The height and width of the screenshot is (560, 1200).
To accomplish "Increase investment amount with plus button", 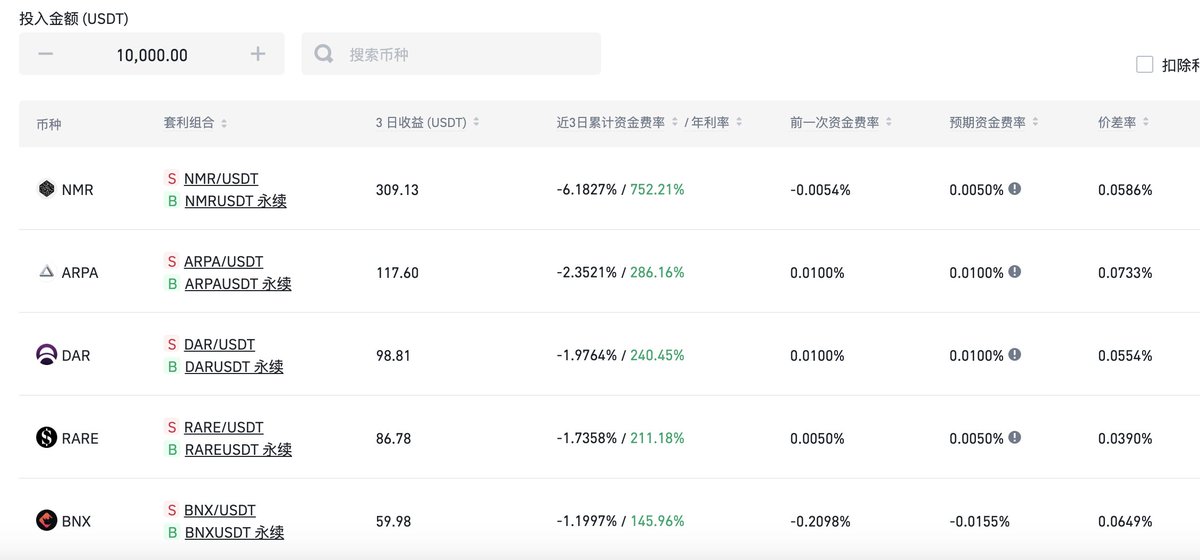I will pyautogui.click(x=258, y=54).
